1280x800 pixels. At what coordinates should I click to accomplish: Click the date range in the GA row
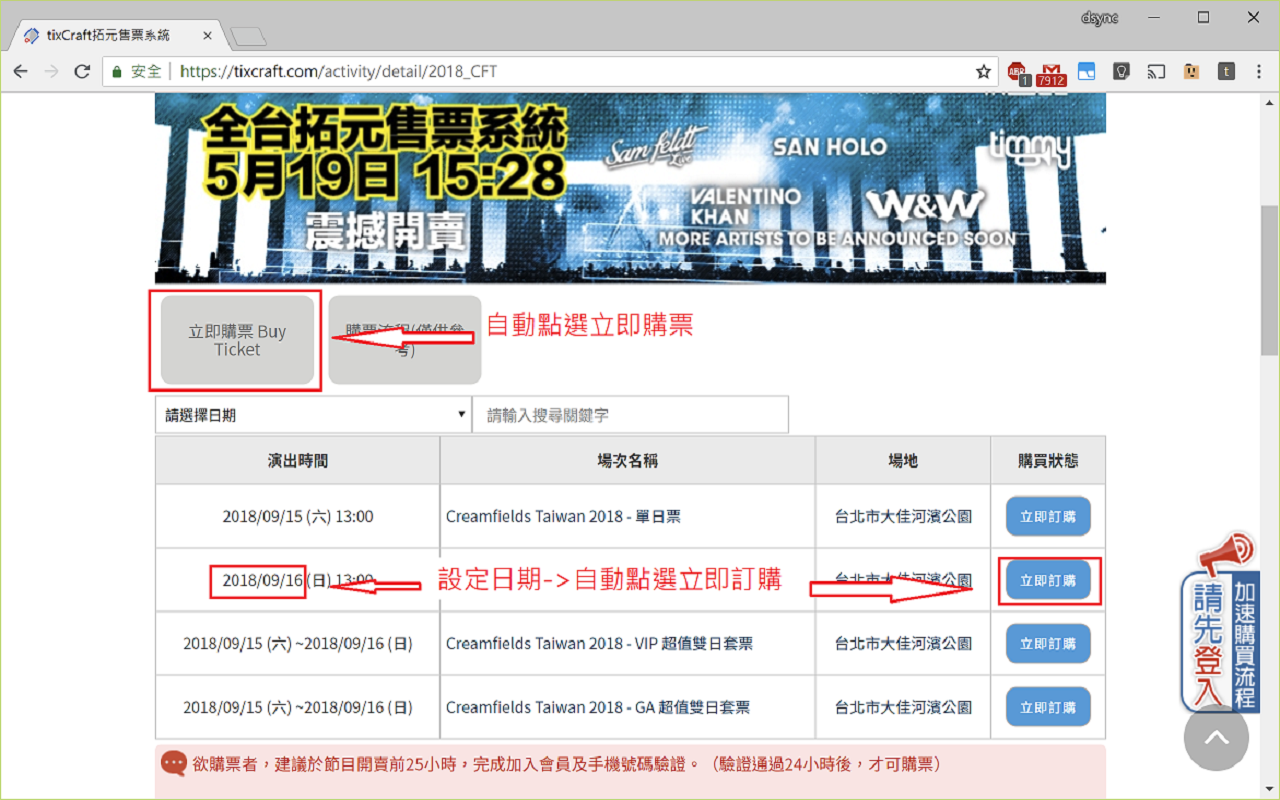click(x=297, y=707)
